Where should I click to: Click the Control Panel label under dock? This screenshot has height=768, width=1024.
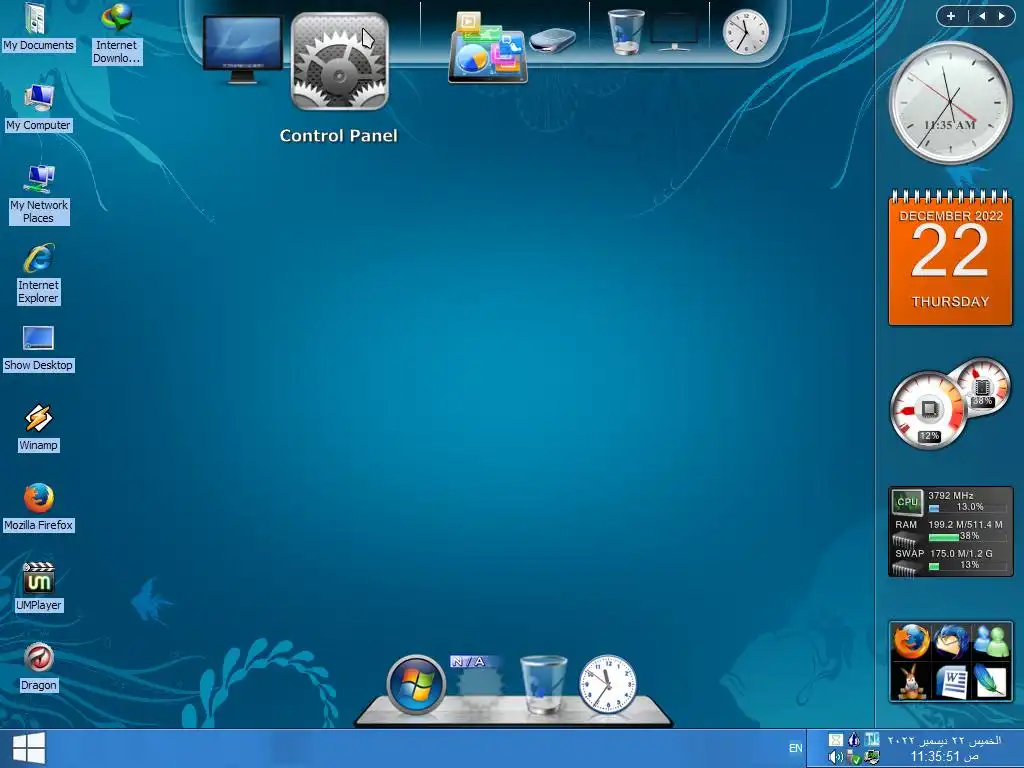tap(338, 136)
